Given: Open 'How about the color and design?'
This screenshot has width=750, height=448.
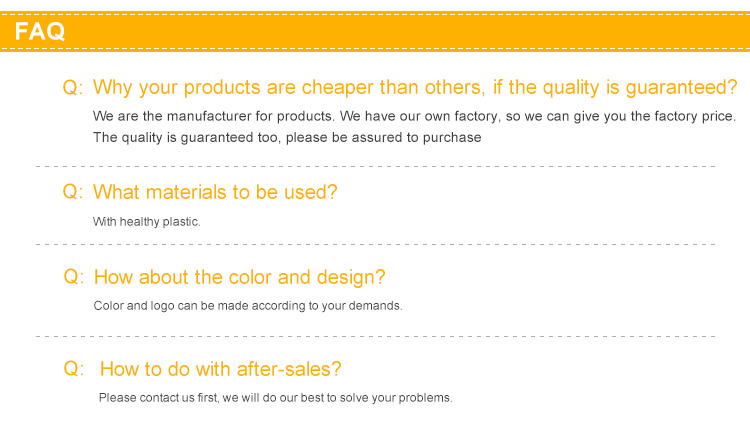Looking at the screenshot, I should pos(239,277).
